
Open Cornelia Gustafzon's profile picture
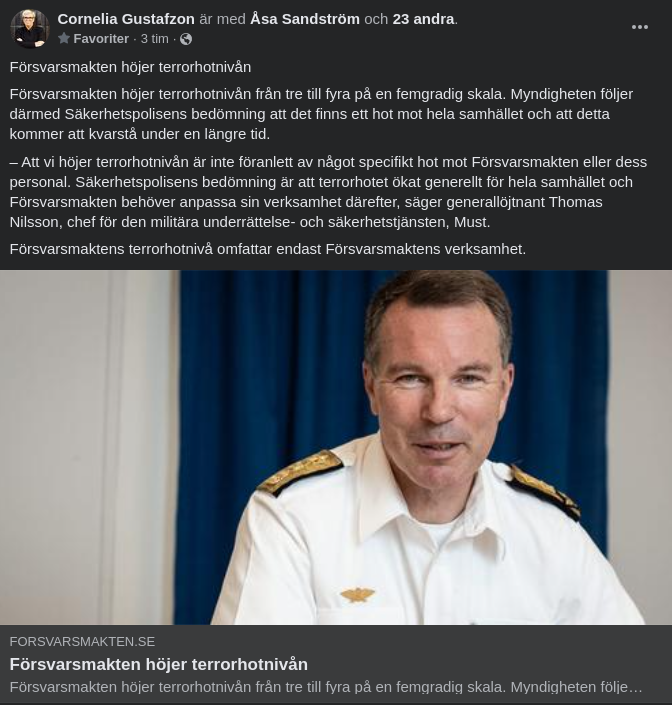[x=30, y=28]
